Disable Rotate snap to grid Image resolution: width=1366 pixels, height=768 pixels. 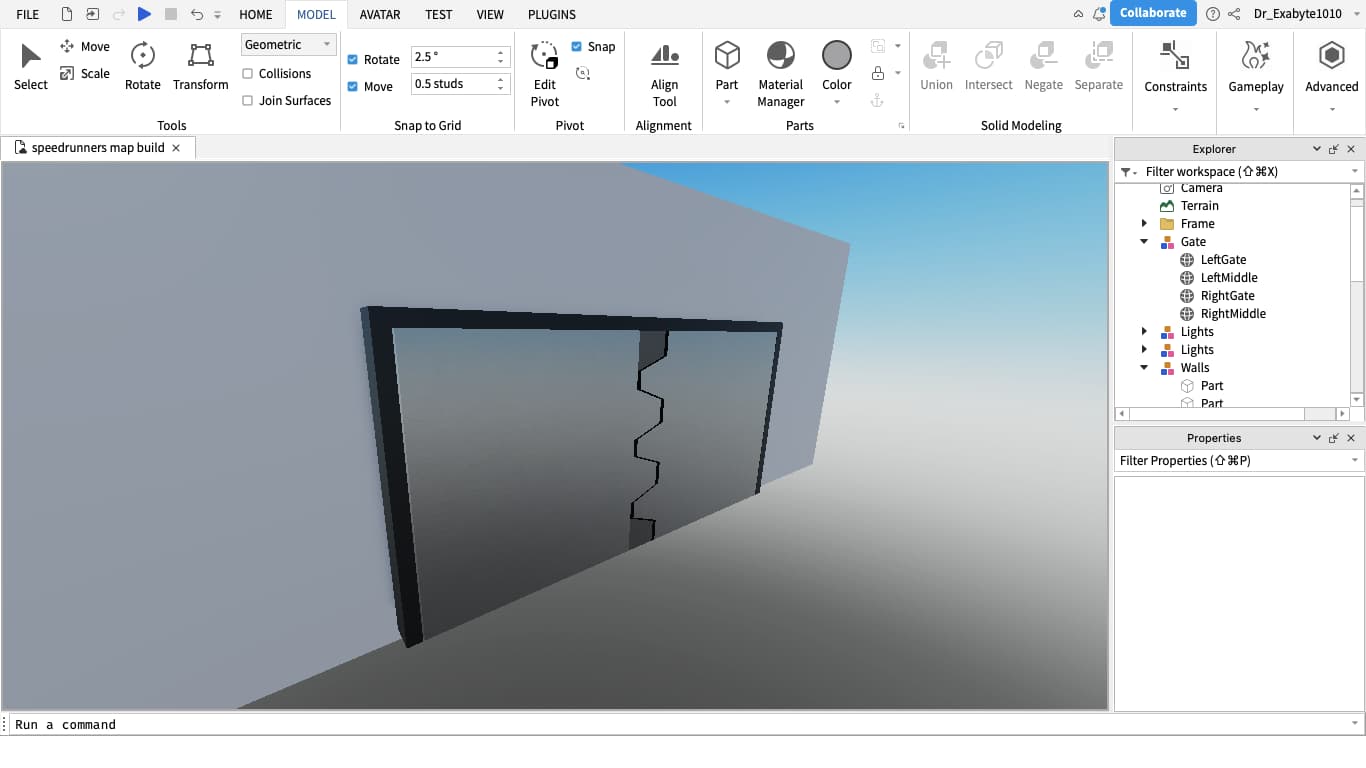352,59
